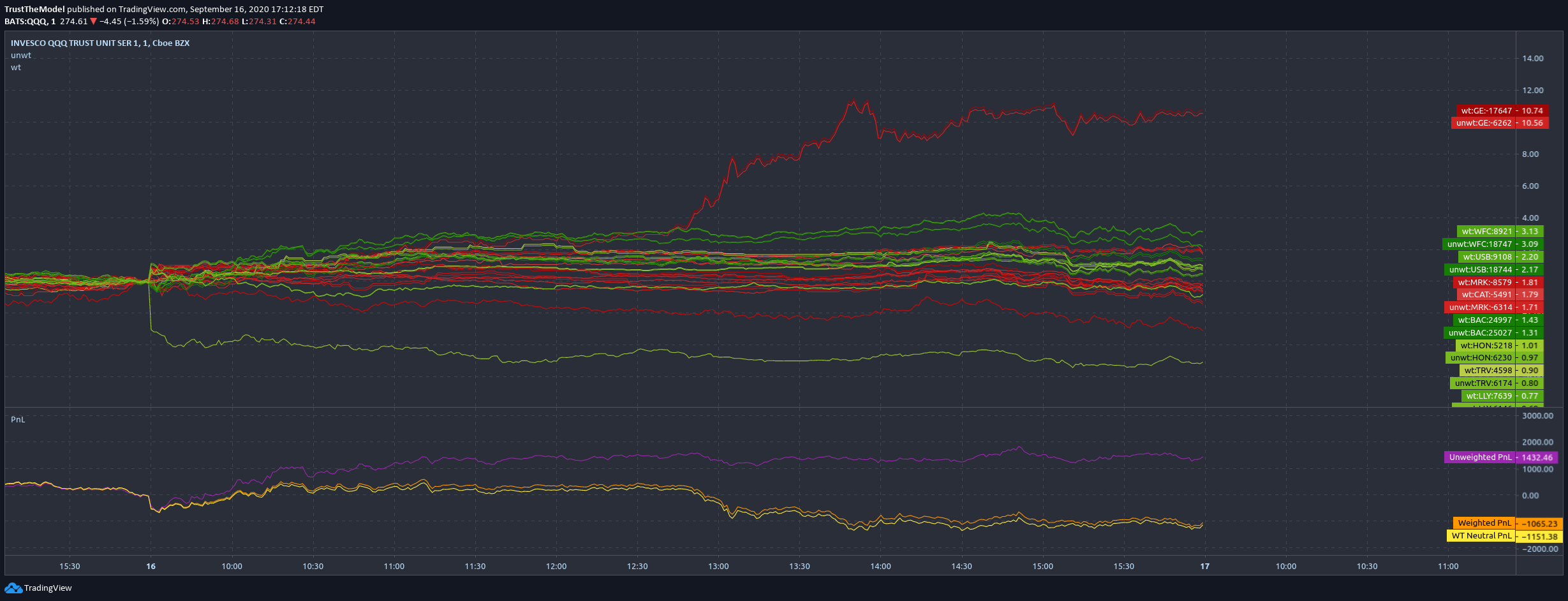Select the purple Unweighted PnL label
Screen dimensions: 1568x601
click(1480, 457)
